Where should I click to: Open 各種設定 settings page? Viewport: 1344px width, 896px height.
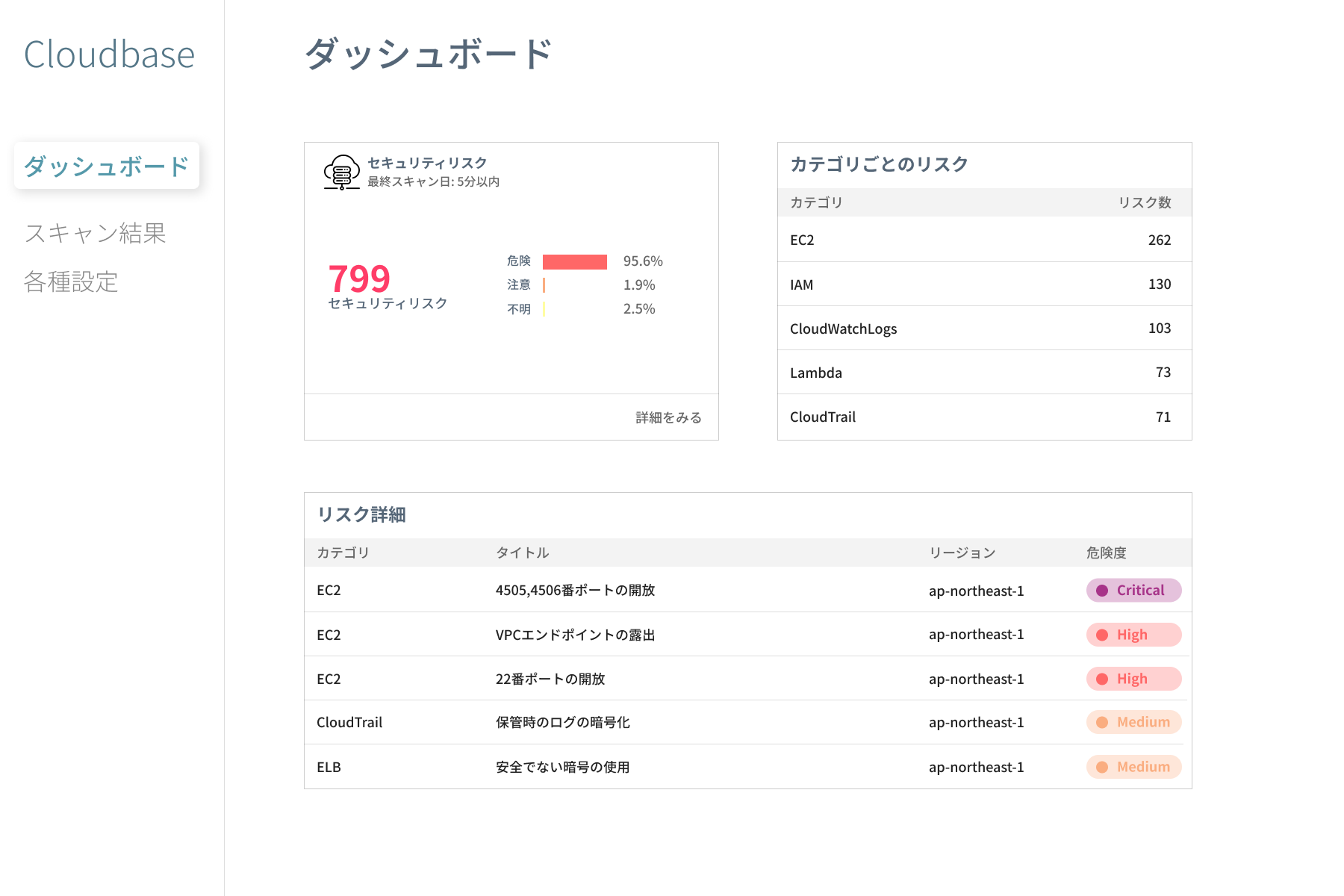pyautogui.click(x=71, y=281)
